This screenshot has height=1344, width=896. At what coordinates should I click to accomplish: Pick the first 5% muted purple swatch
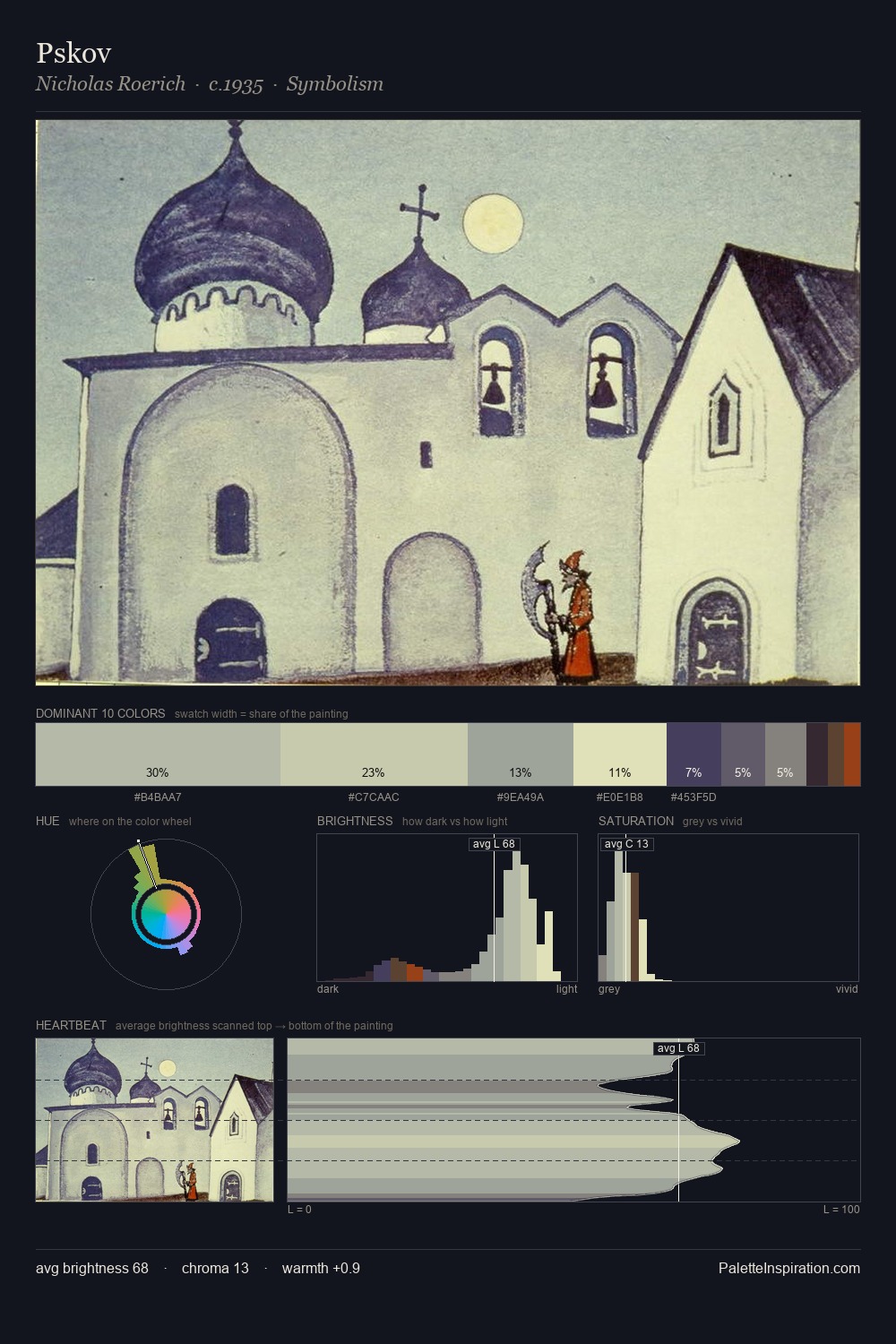click(x=743, y=754)
